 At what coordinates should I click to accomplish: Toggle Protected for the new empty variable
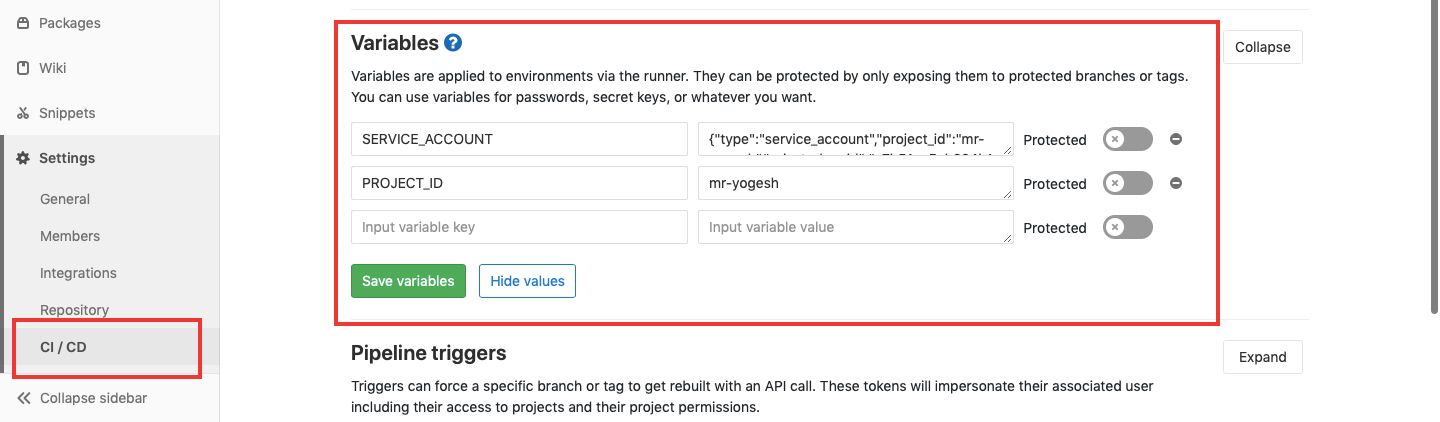click(1128, 227)
